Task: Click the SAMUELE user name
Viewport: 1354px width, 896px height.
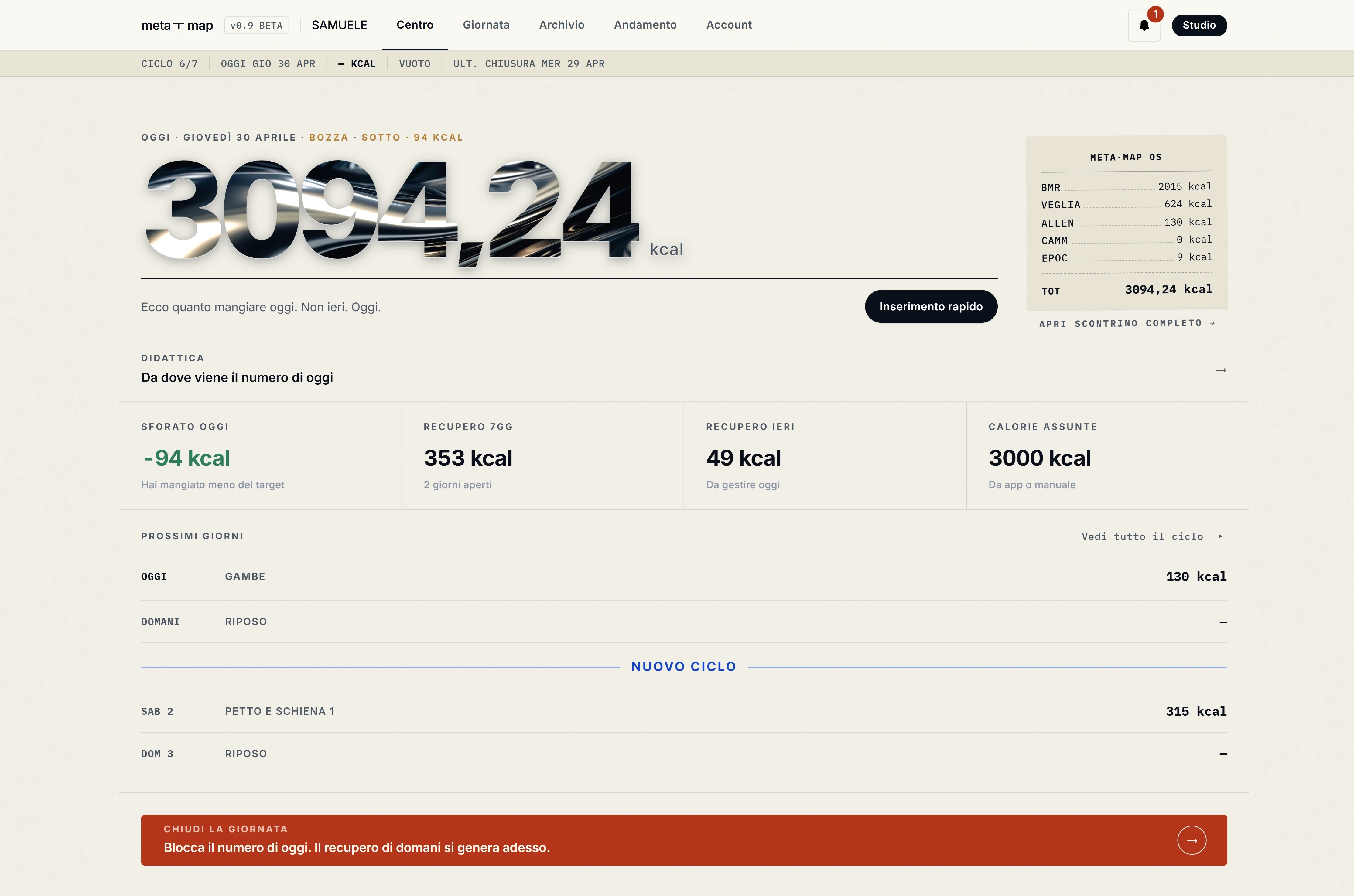Action: 340,25
